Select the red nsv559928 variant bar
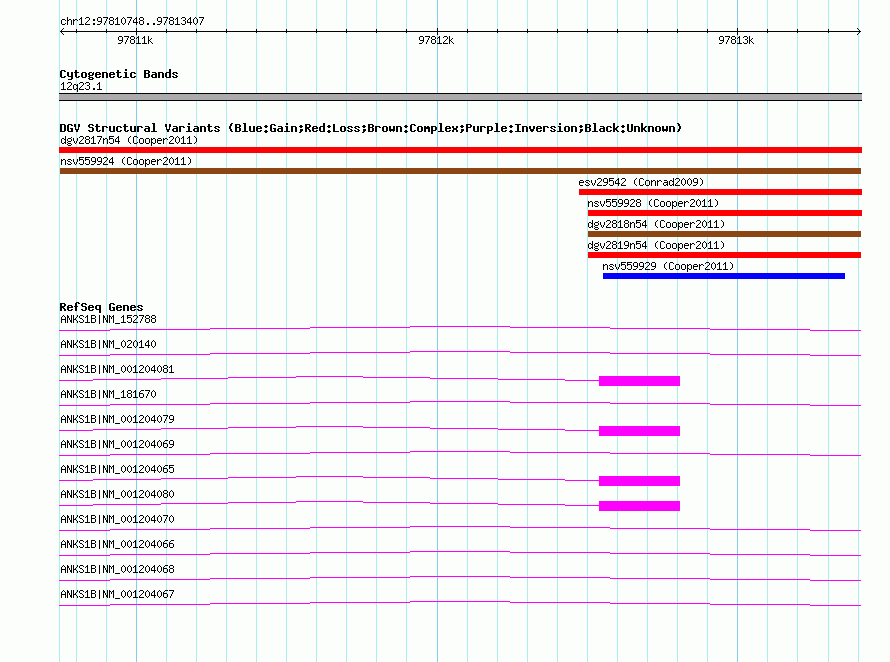The image size is (890, 662). (725, 213)
